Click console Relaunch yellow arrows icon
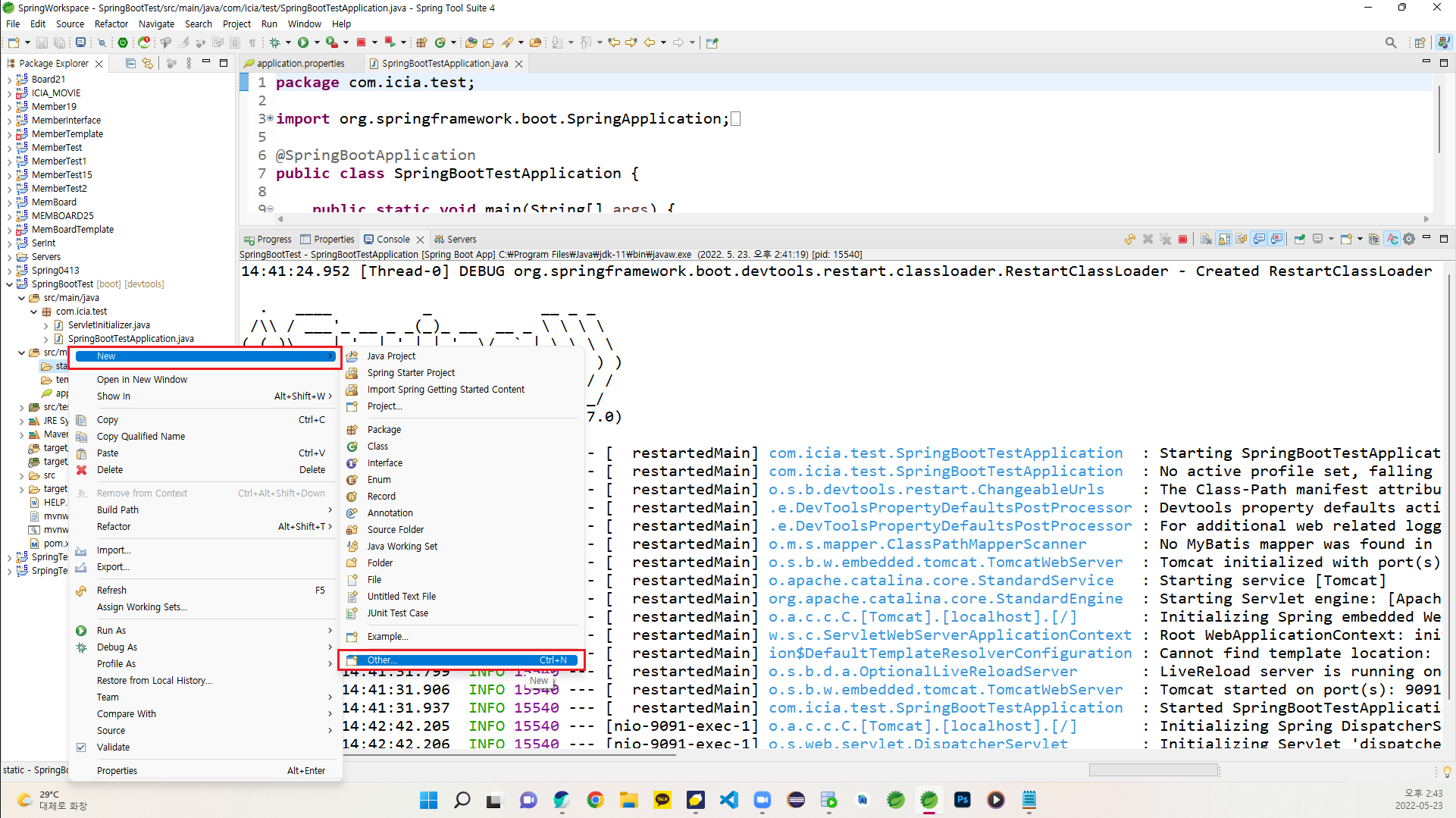The width and height of the screenshot is (1456, 818). click(x=1130, y=240)
